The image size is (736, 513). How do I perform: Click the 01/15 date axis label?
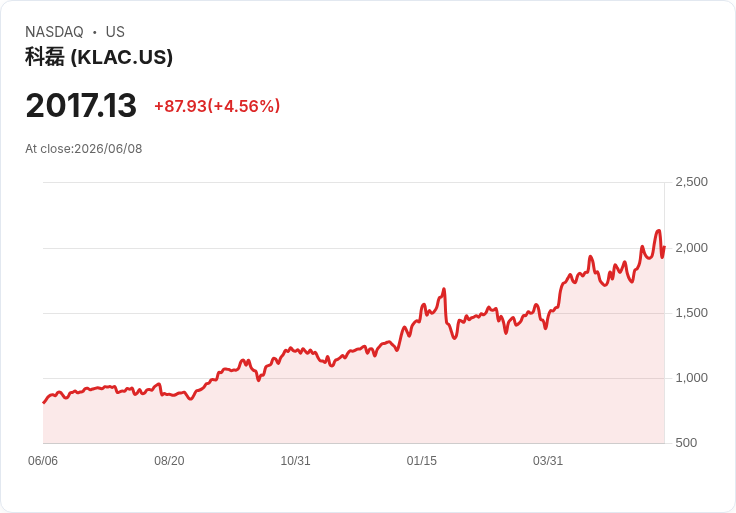coord(422,461)
